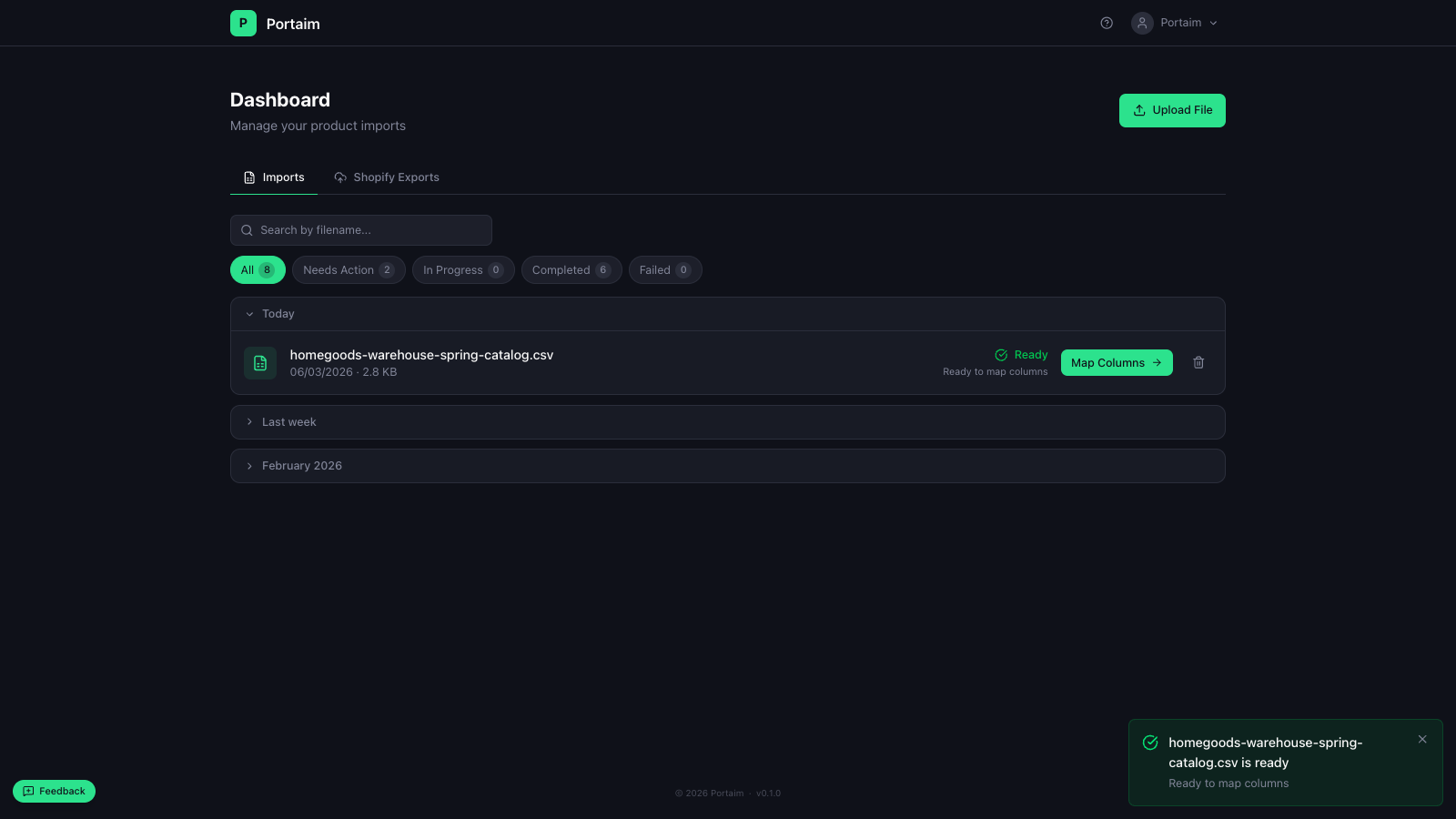
Task: Open the help question mark icon
Action: (1106, 23)
